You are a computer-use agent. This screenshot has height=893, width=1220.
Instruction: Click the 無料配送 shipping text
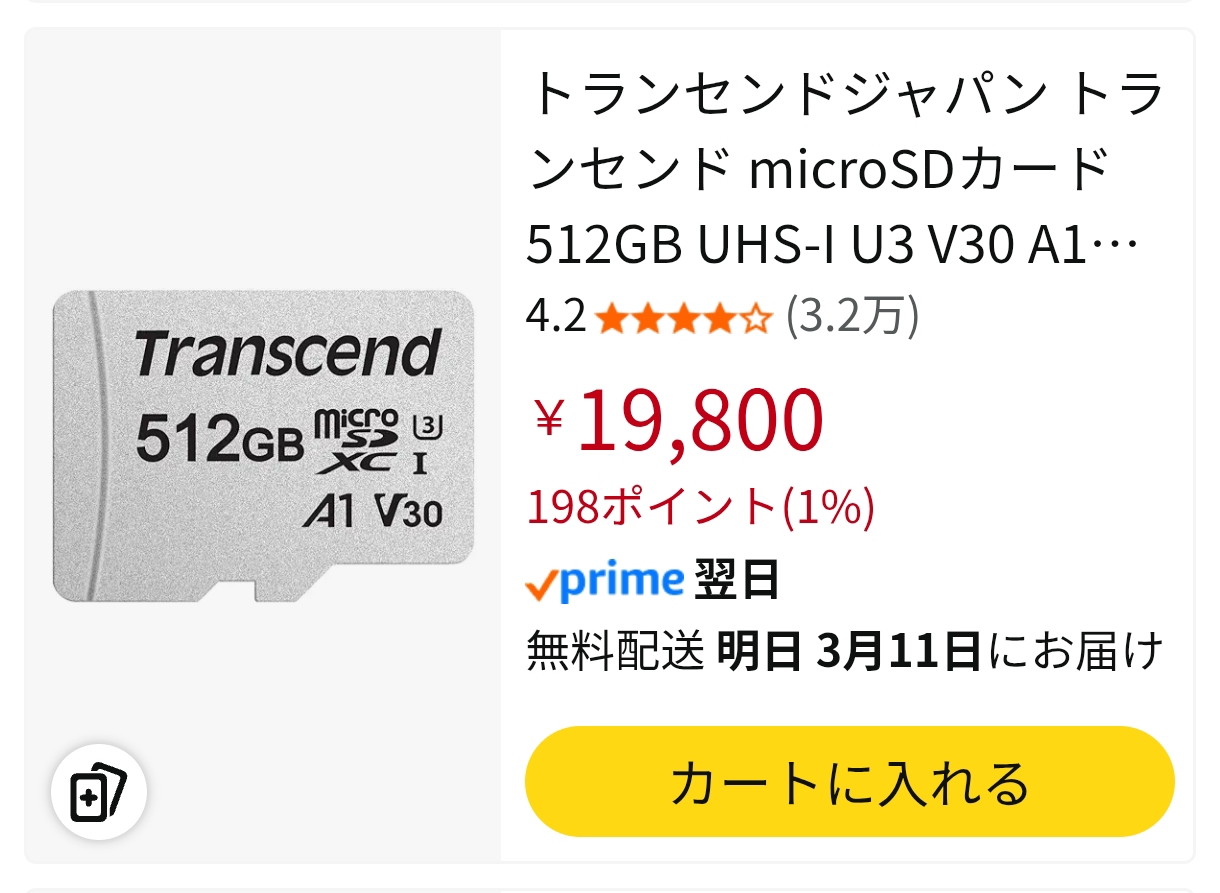(615, 652)
